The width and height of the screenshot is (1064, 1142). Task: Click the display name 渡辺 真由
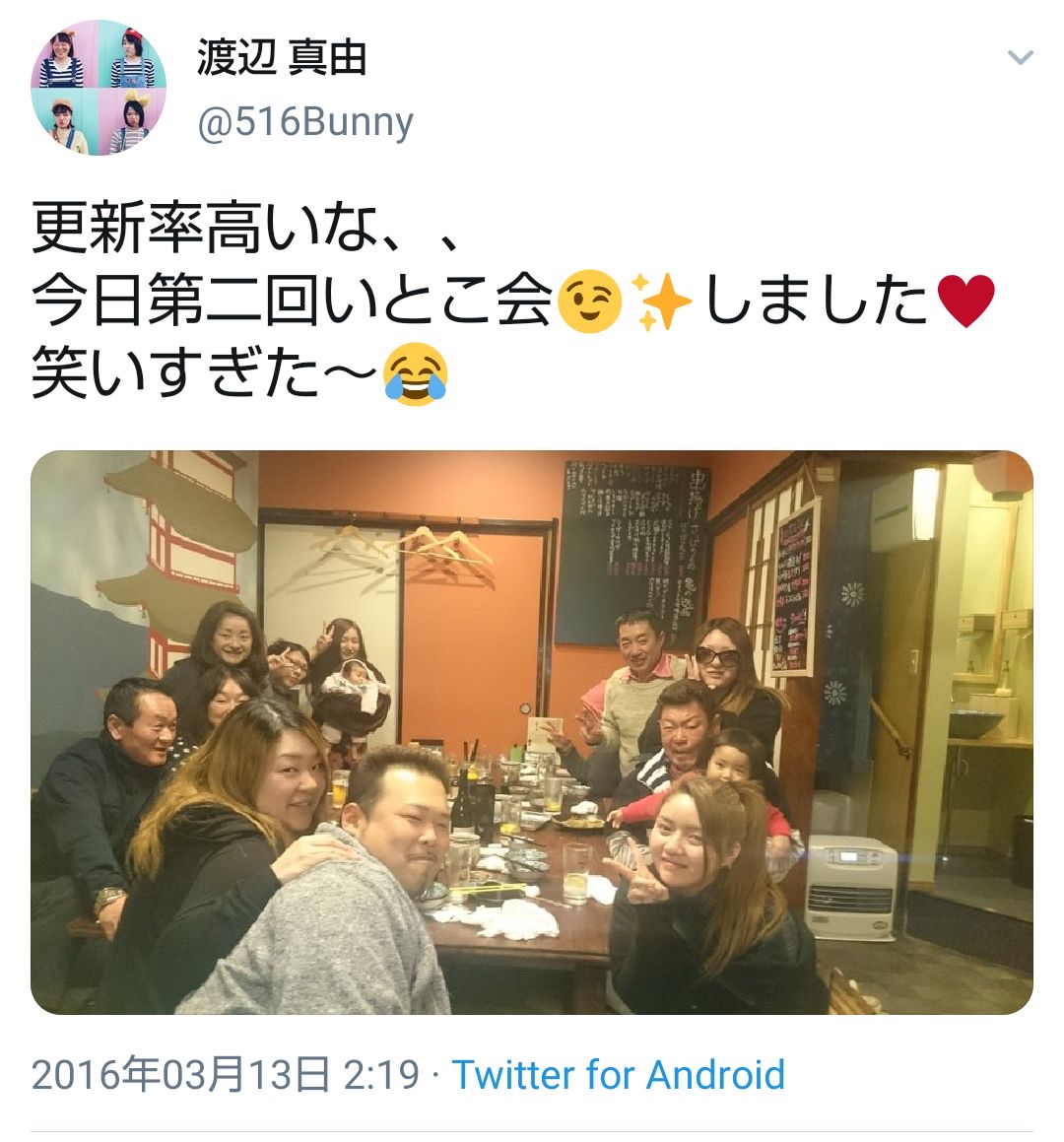(x=281, y=58)
